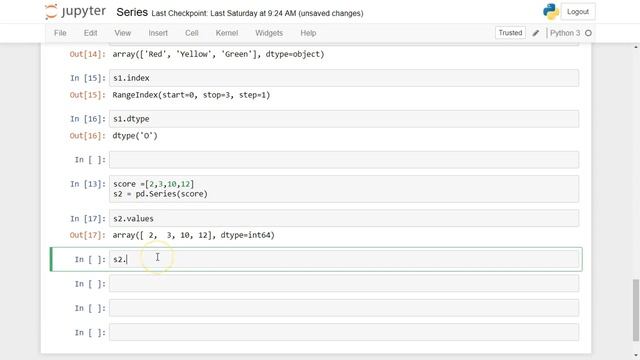Select the last empty cell at the bottom
This screenshot has height=360, width=640.
344,333
